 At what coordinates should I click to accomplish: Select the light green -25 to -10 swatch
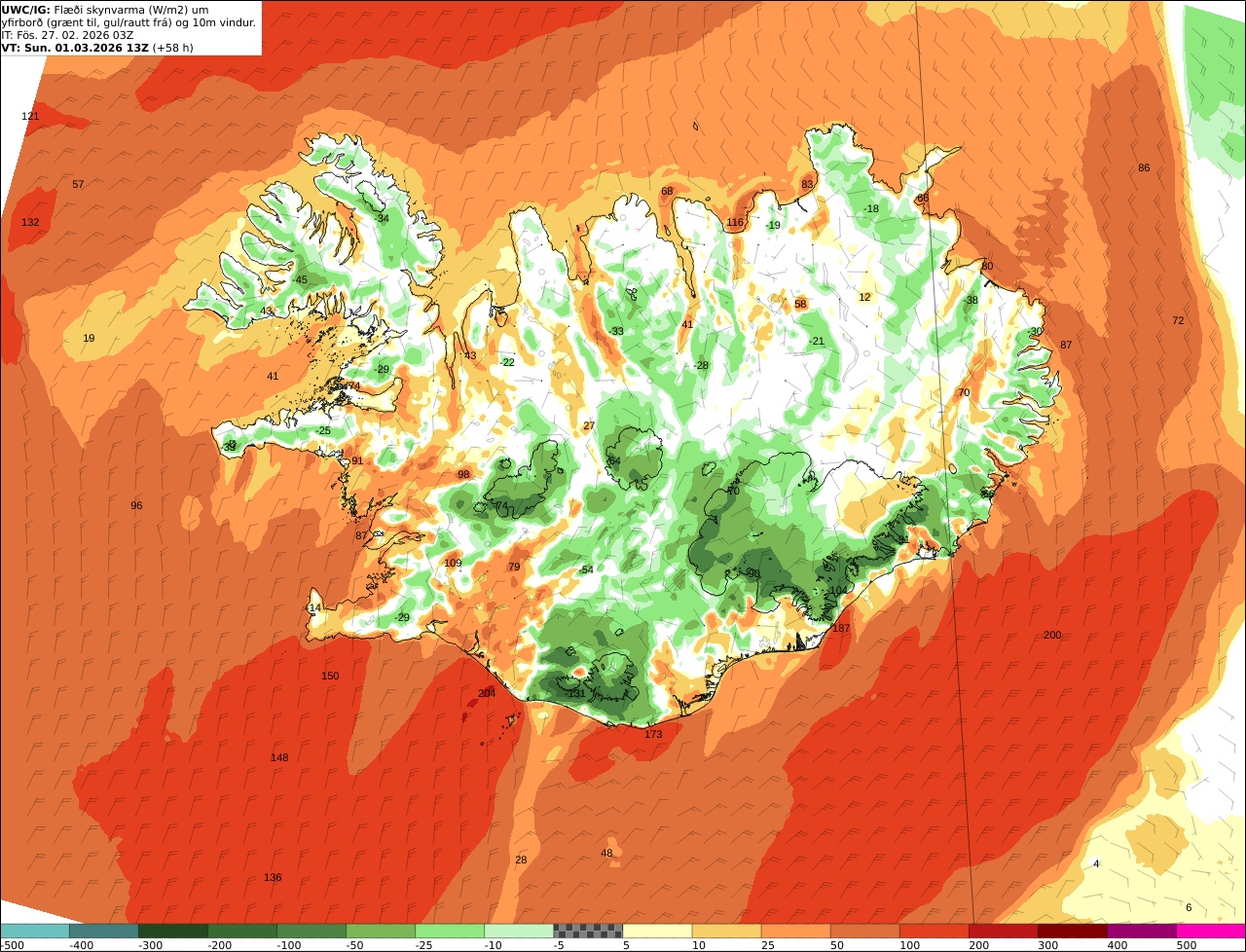coord(450,931)
